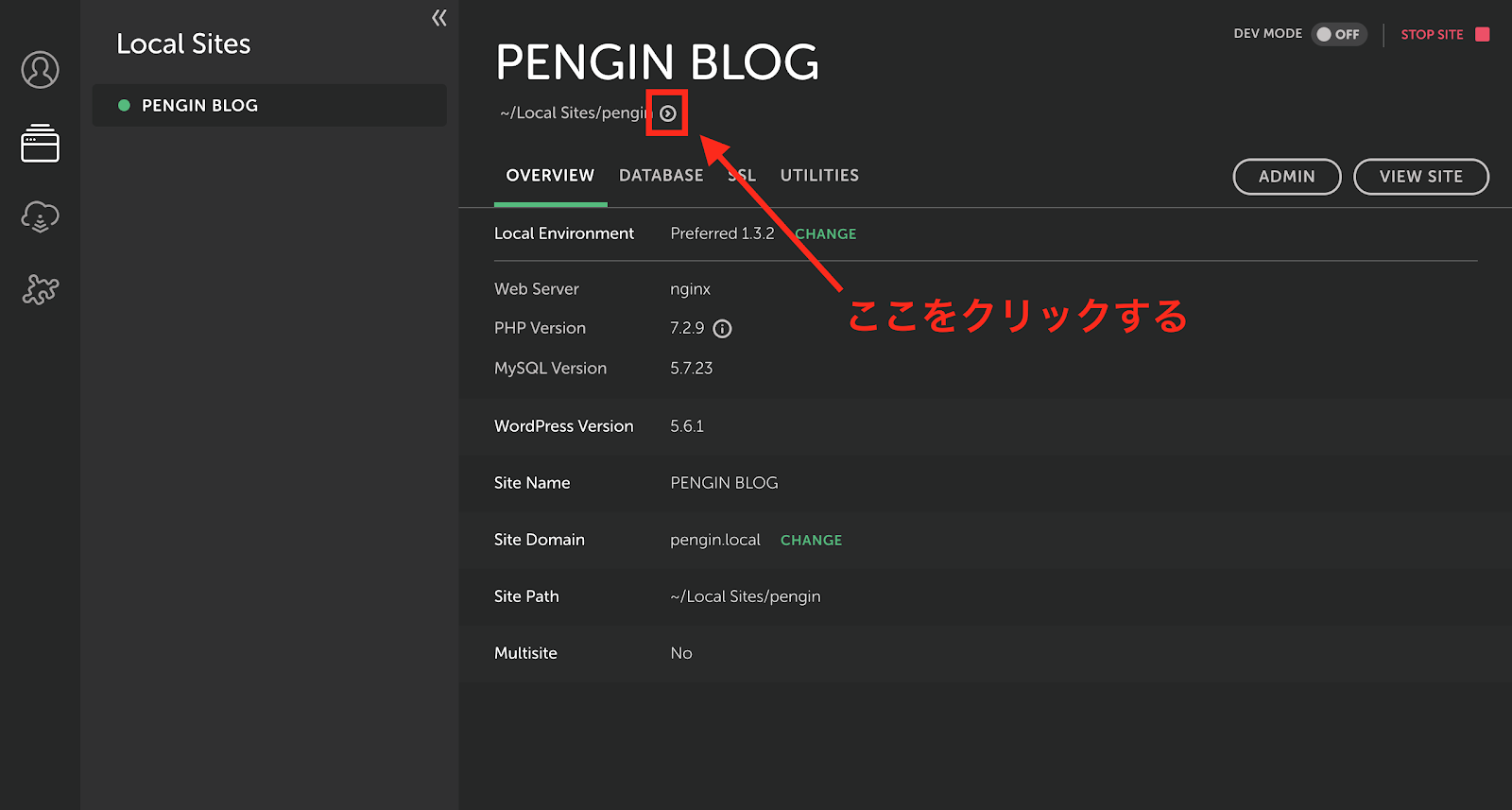Image resolution: width=1512 pixels, height=810 pixels.
Task: Switch to the SSL tab
Action: point(742,176)
